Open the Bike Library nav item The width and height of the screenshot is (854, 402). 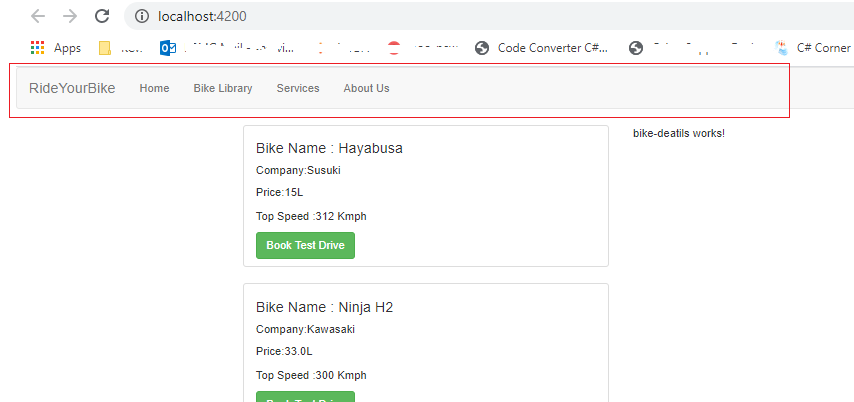pos(223,88)
